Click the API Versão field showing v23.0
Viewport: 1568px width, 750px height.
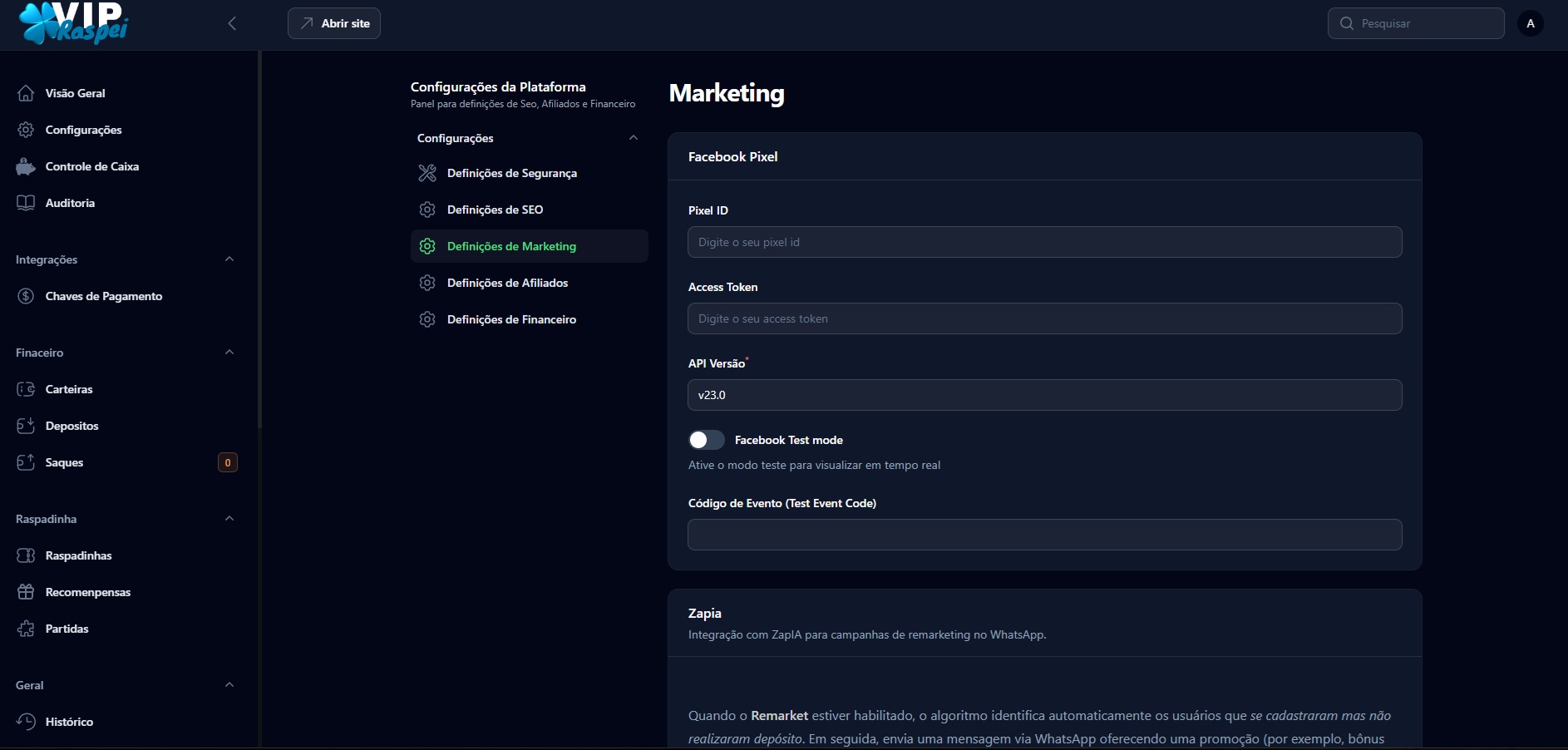1045,395
